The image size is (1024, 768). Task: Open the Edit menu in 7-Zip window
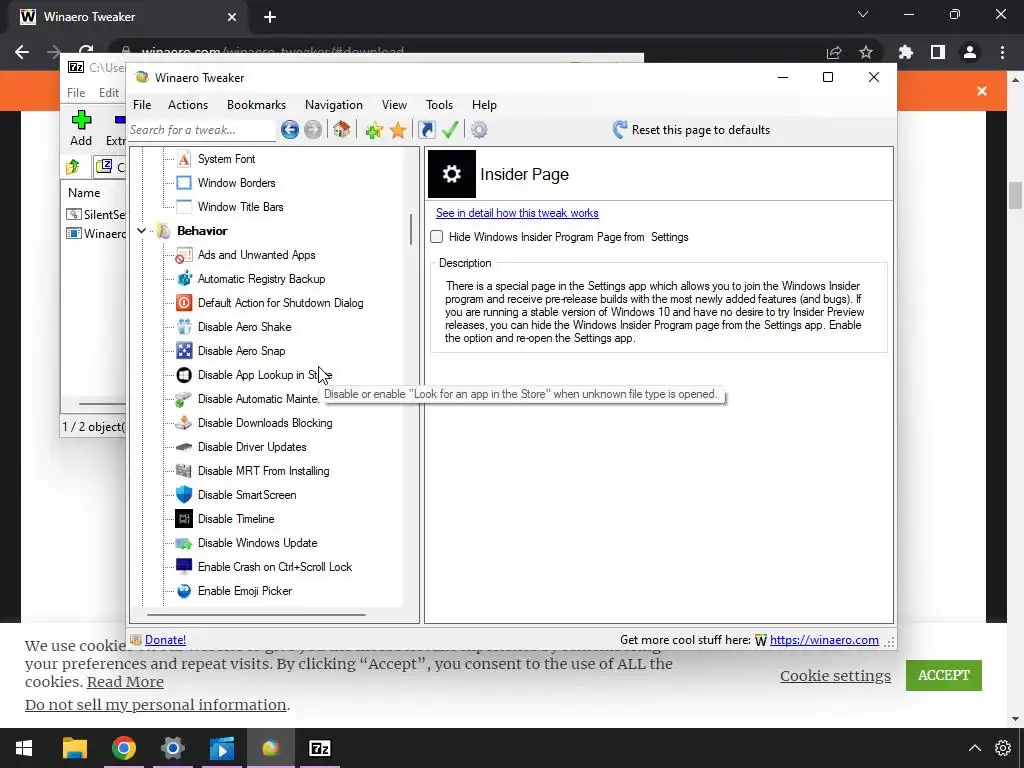pyautogui.click(x=109, y=93)
